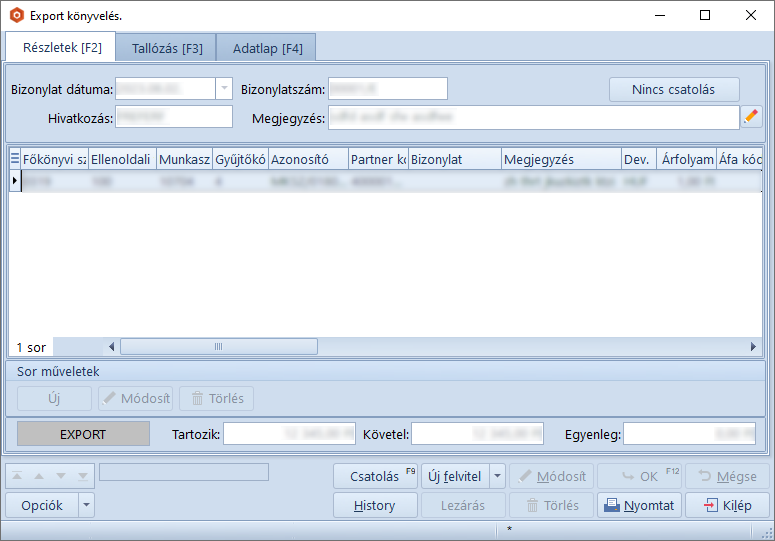Viewport: 775px width, 541px height.
Task: Click the Nyomtat printer button
Action: [x=639, y=506]
